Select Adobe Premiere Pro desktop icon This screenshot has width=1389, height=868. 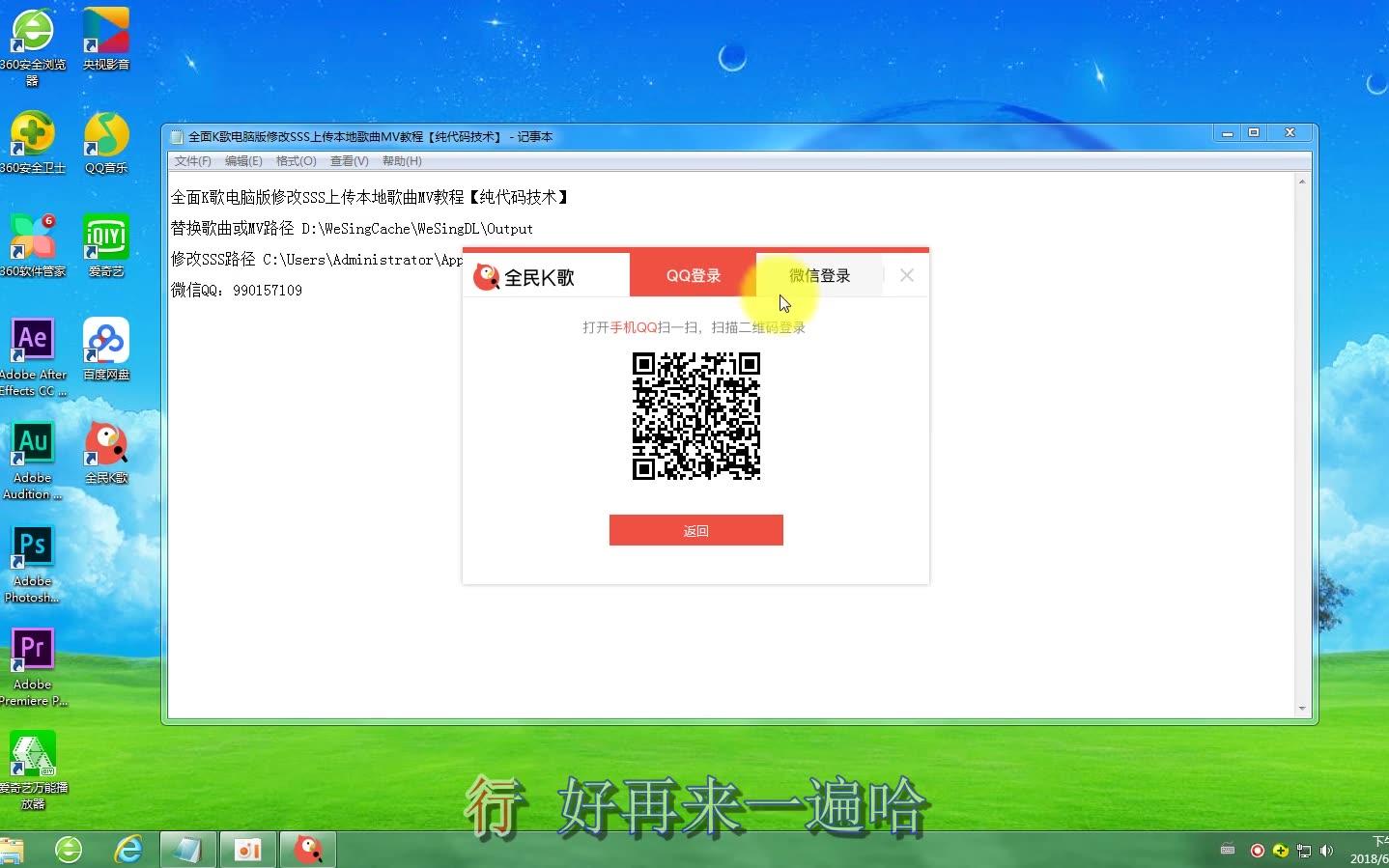click(33, 667)
